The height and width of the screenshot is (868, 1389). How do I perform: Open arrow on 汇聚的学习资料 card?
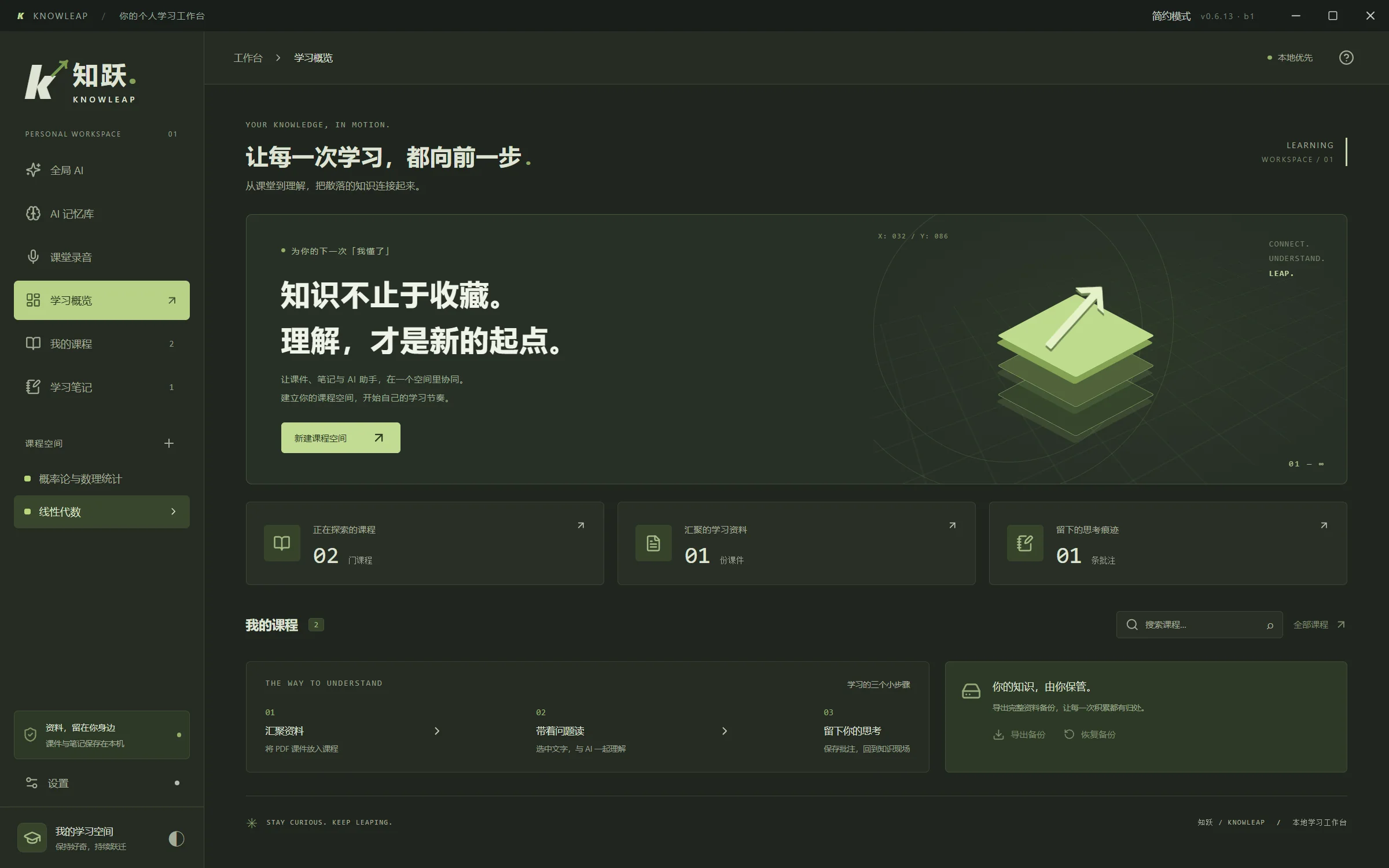pos(953,525)
